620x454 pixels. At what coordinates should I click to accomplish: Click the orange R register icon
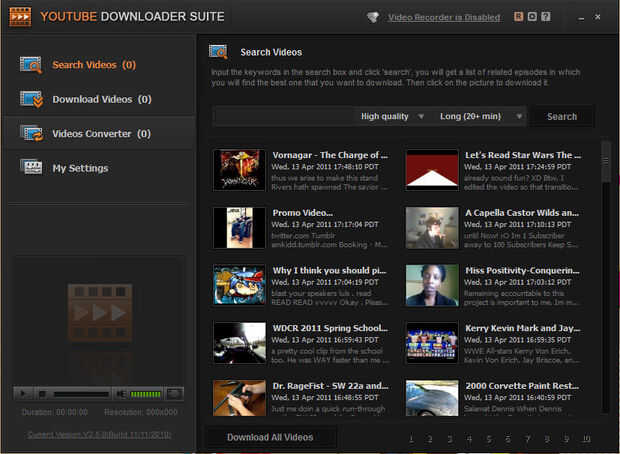[x=518, y=17]
